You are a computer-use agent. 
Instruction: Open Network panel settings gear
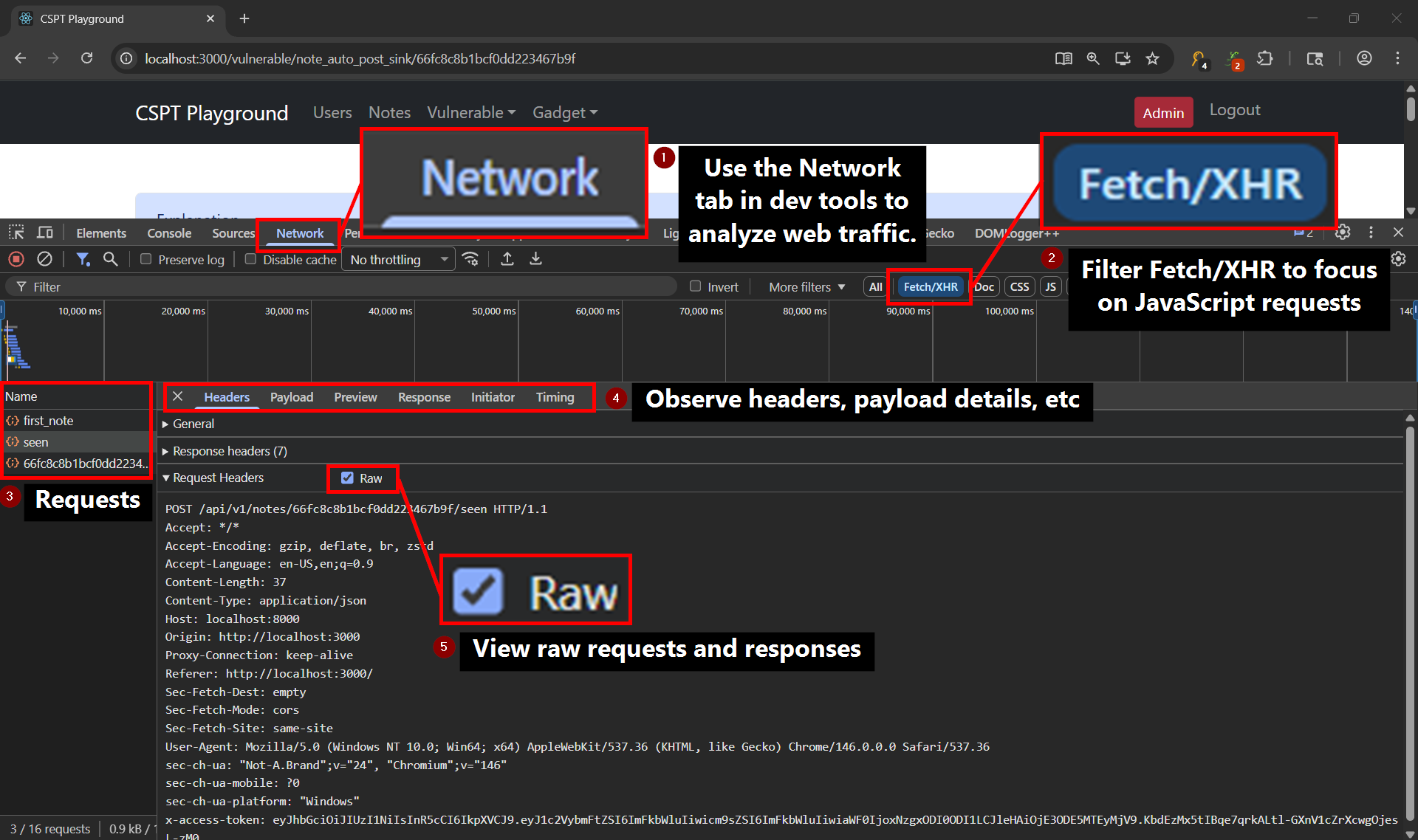click(x=1399, y=259)
